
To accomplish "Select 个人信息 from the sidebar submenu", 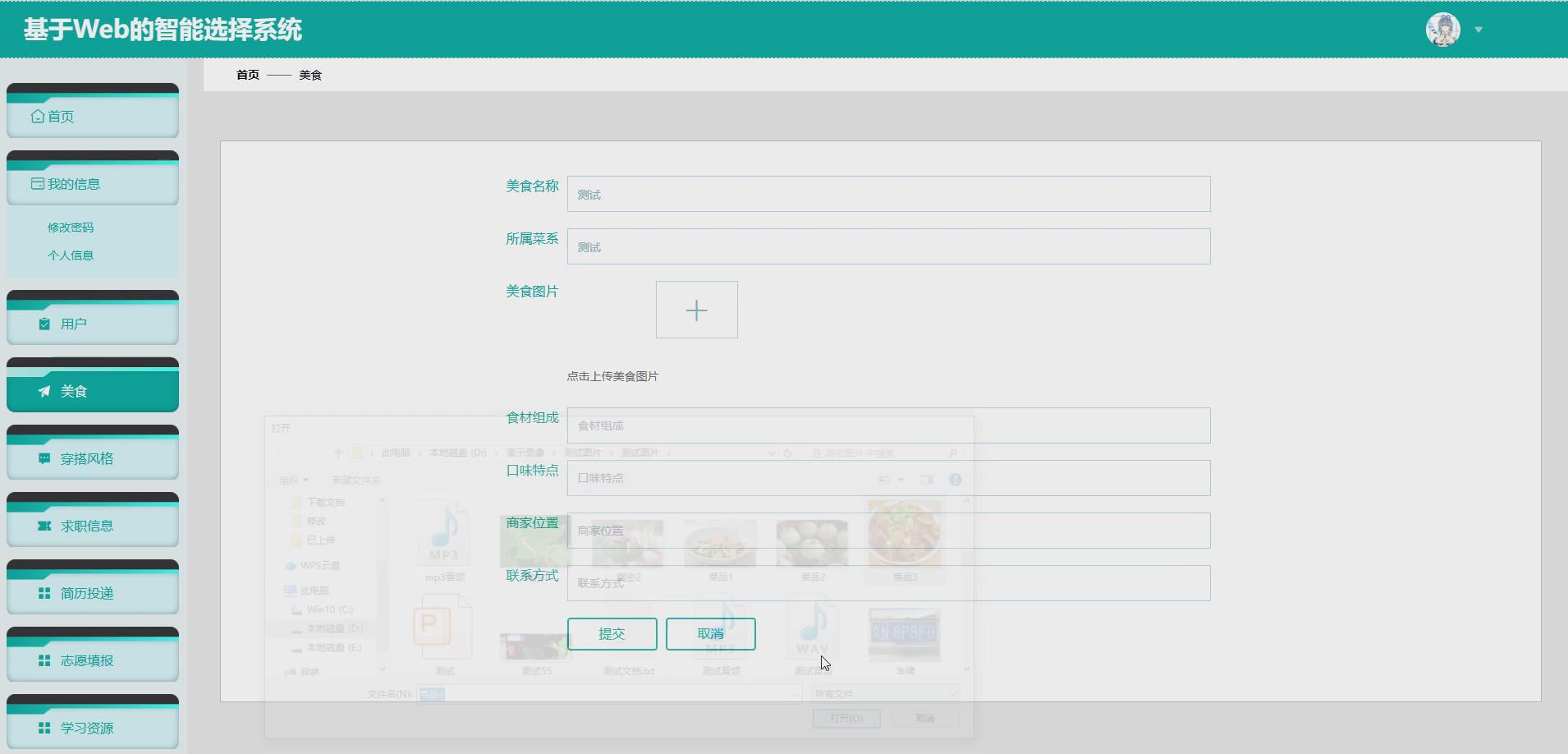I will 71,255.
